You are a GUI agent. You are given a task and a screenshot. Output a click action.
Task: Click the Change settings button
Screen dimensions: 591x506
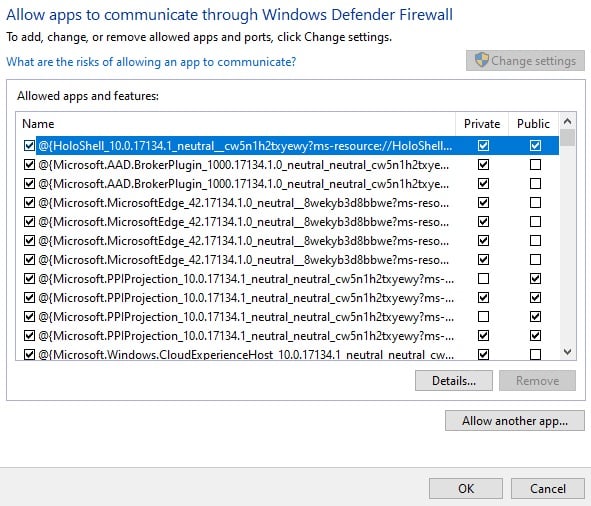[x=525, y=60]
